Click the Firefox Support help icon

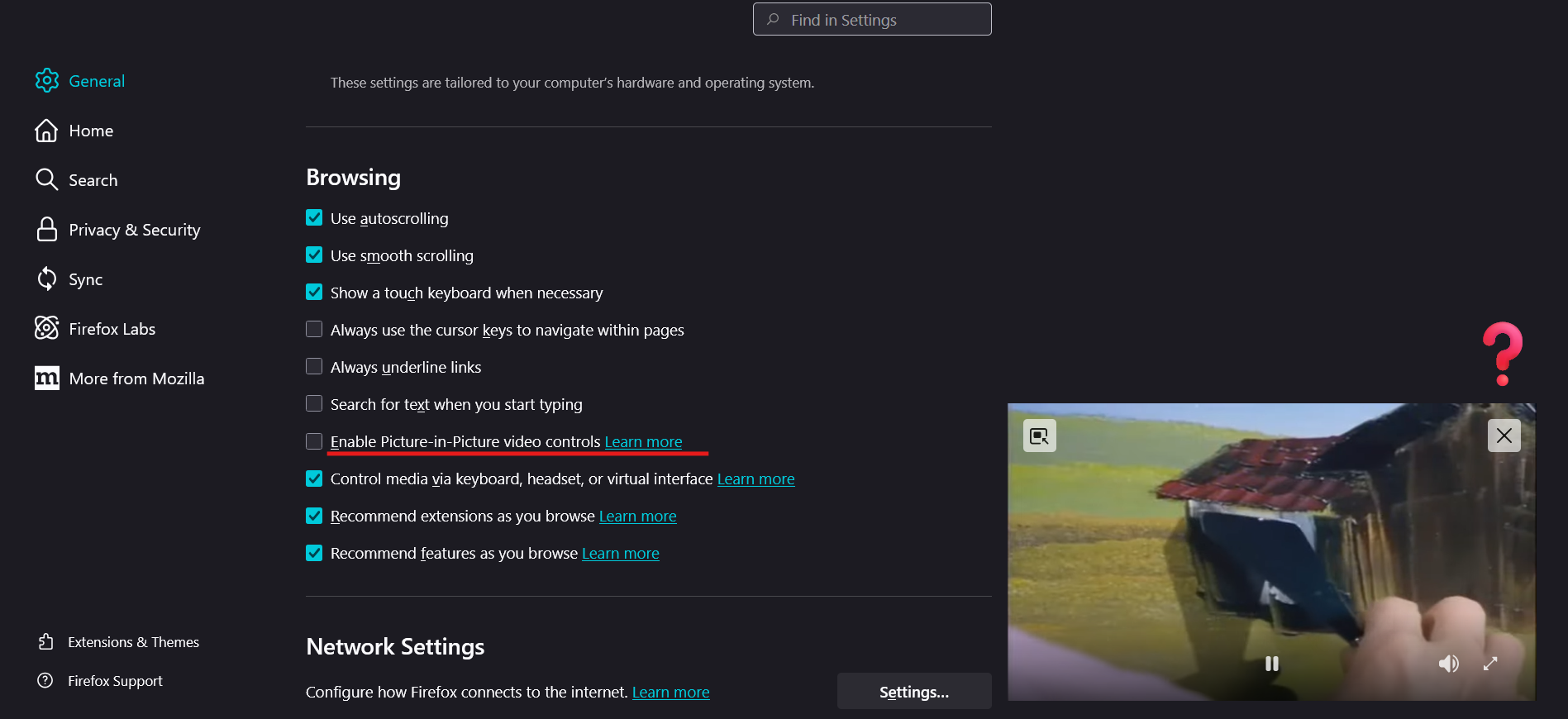click(45, 681)
